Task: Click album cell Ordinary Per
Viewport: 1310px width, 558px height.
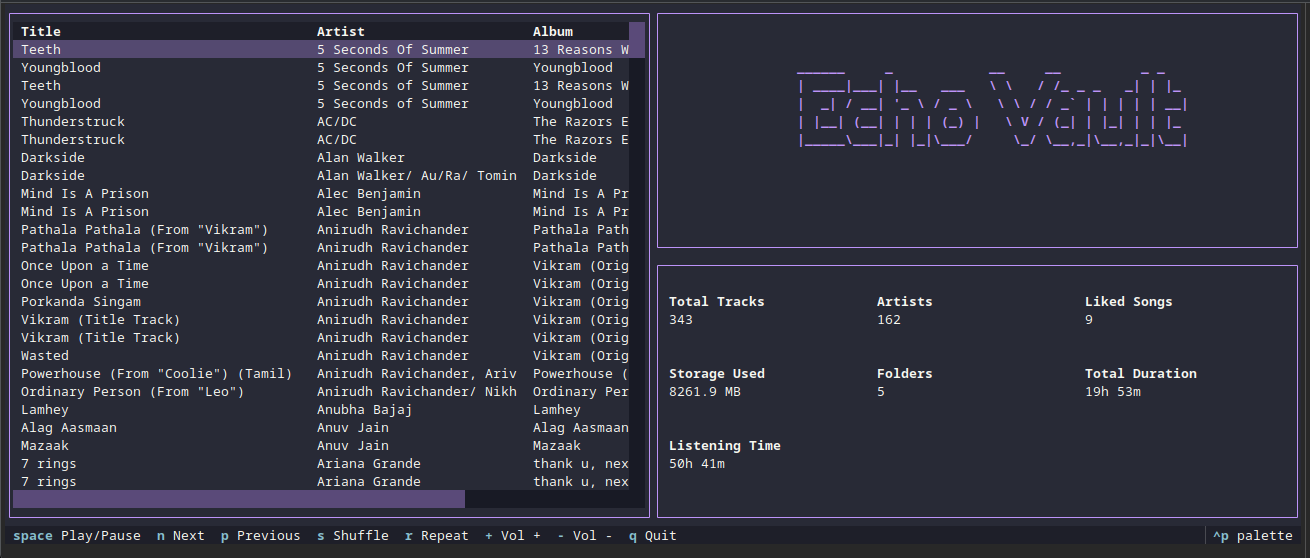Action: click(581, 391)
